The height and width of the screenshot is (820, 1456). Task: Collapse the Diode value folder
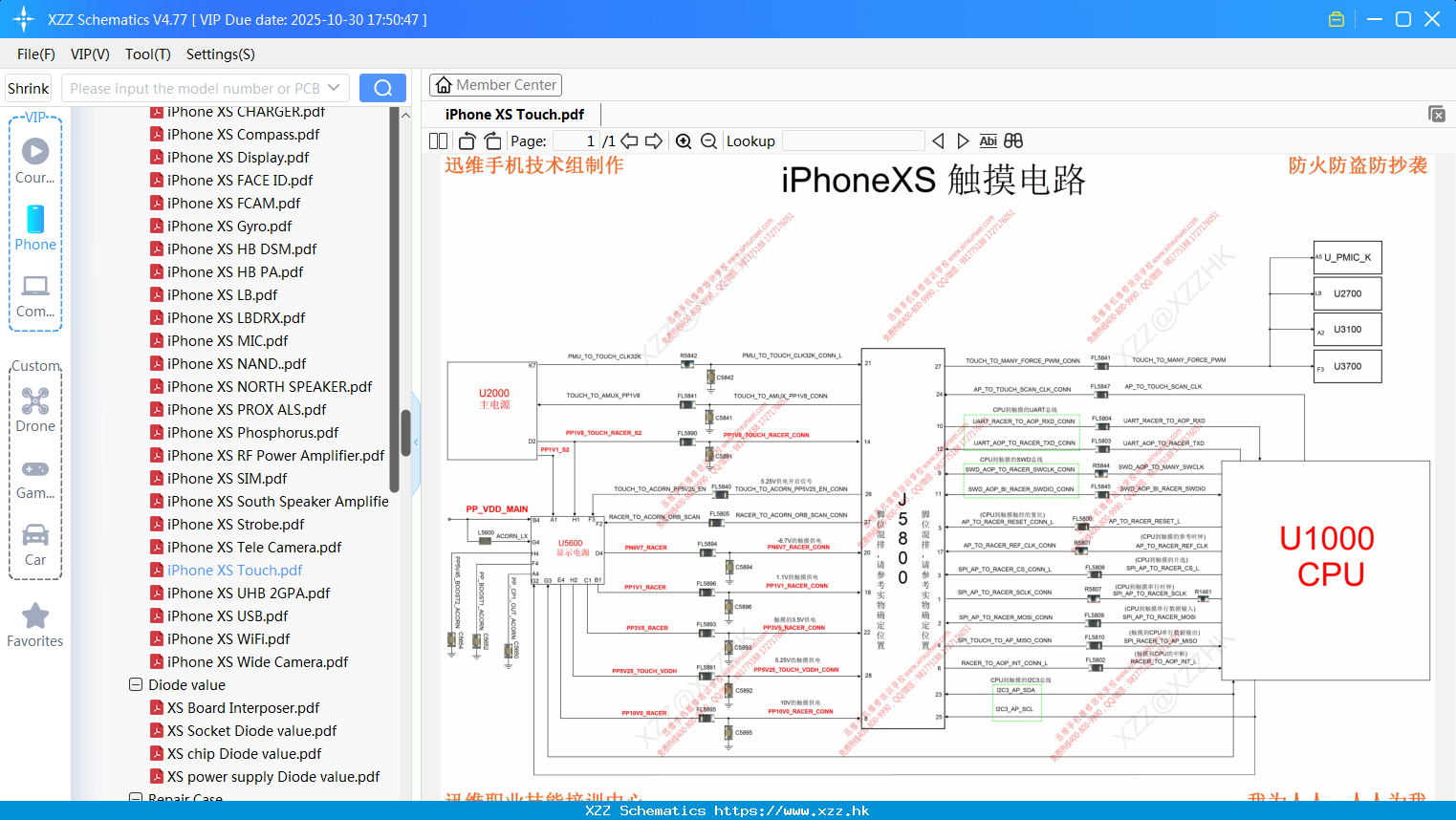136,684
